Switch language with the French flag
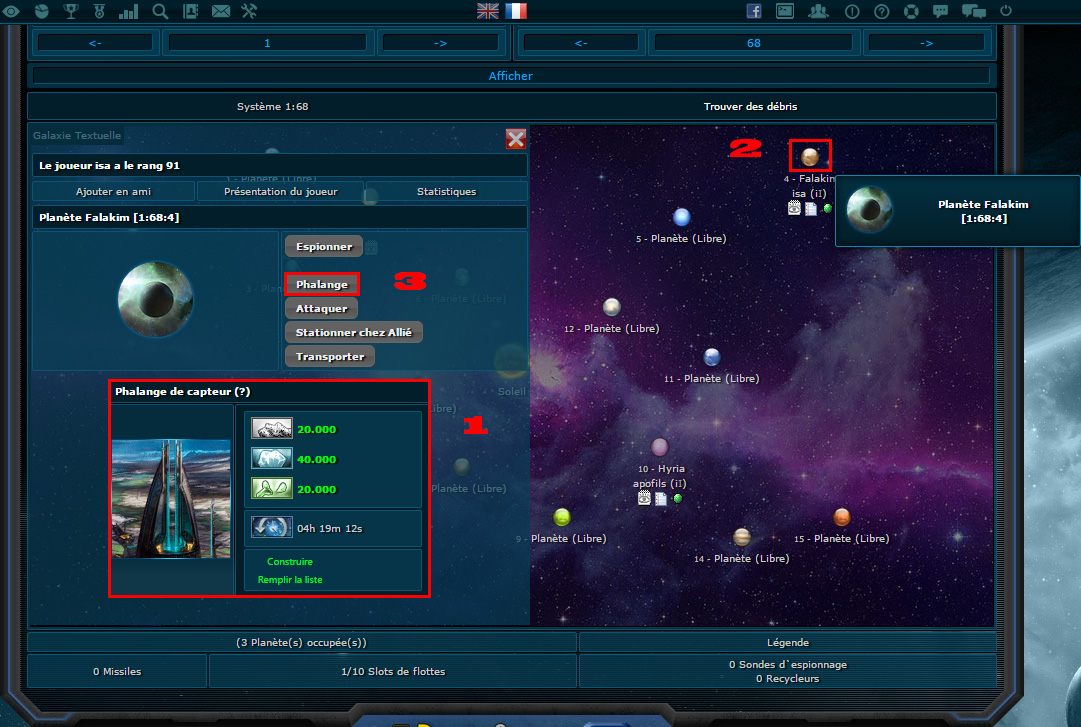 pyautogui.click(x=516, y=11)
